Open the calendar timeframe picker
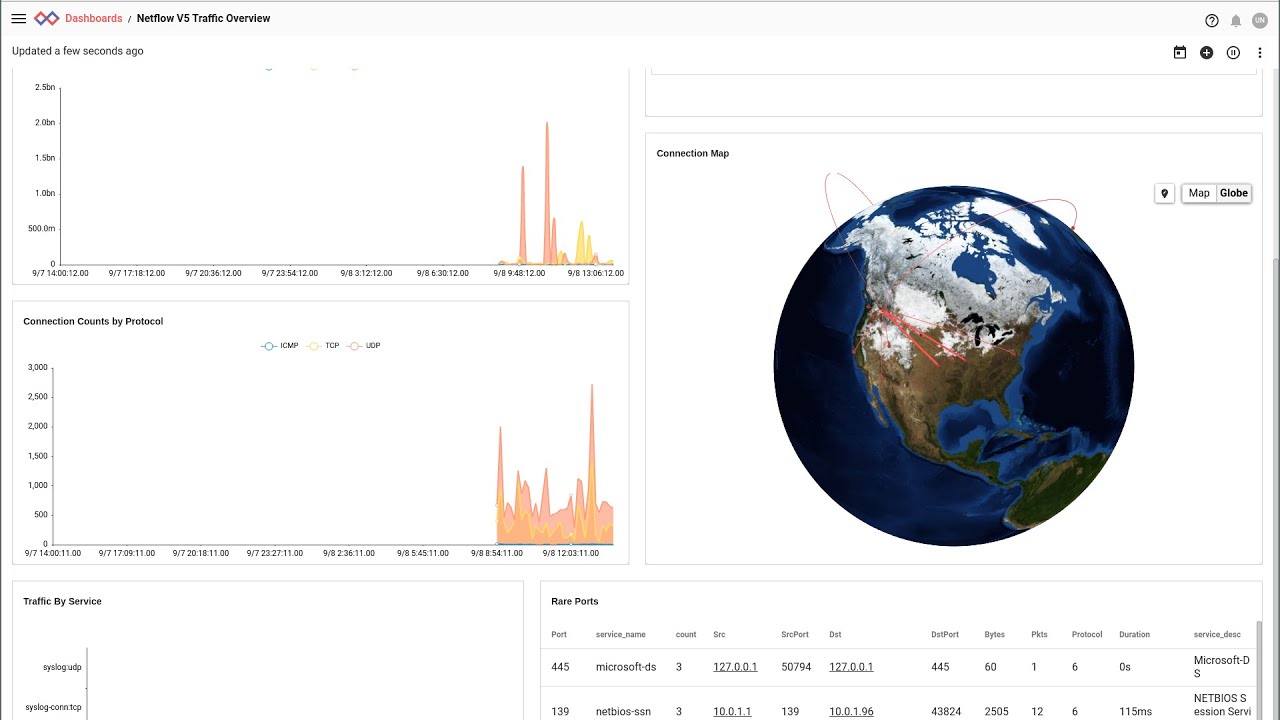The width and height of the screenshot is (1280, 720). [1180, 52]
